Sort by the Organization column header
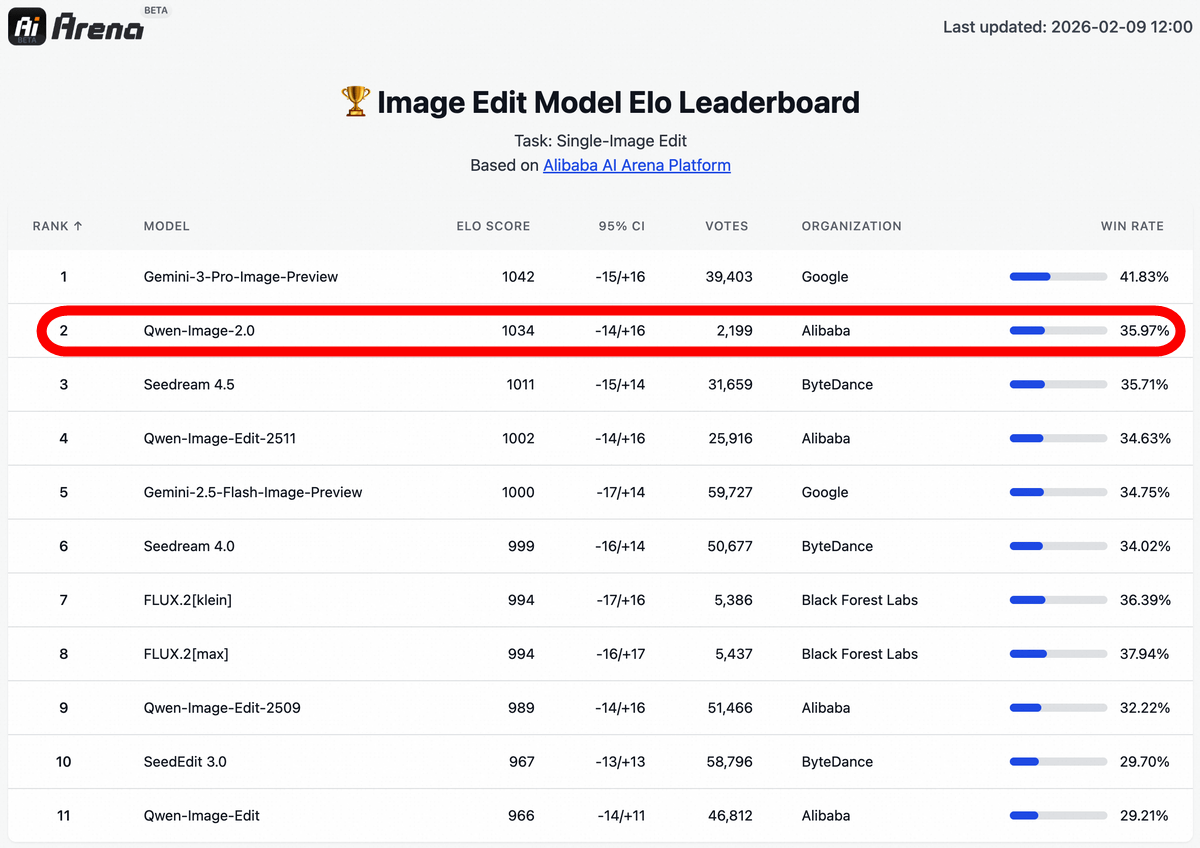This screenshot has width=1200, height=848. pyautogui.click(x=851, y=226)
